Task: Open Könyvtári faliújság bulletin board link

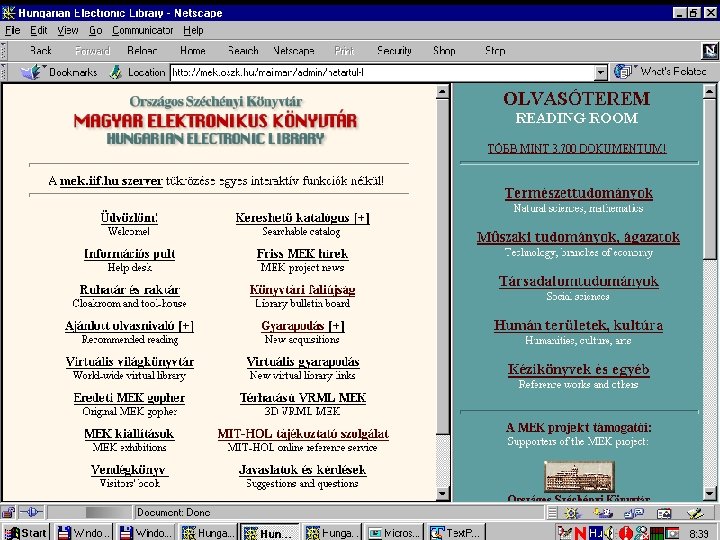Action: 302,290
